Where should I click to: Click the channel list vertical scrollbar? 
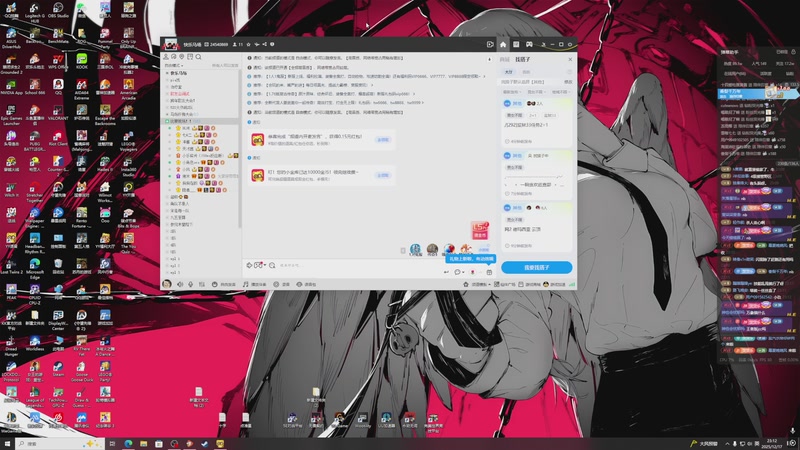239,148
